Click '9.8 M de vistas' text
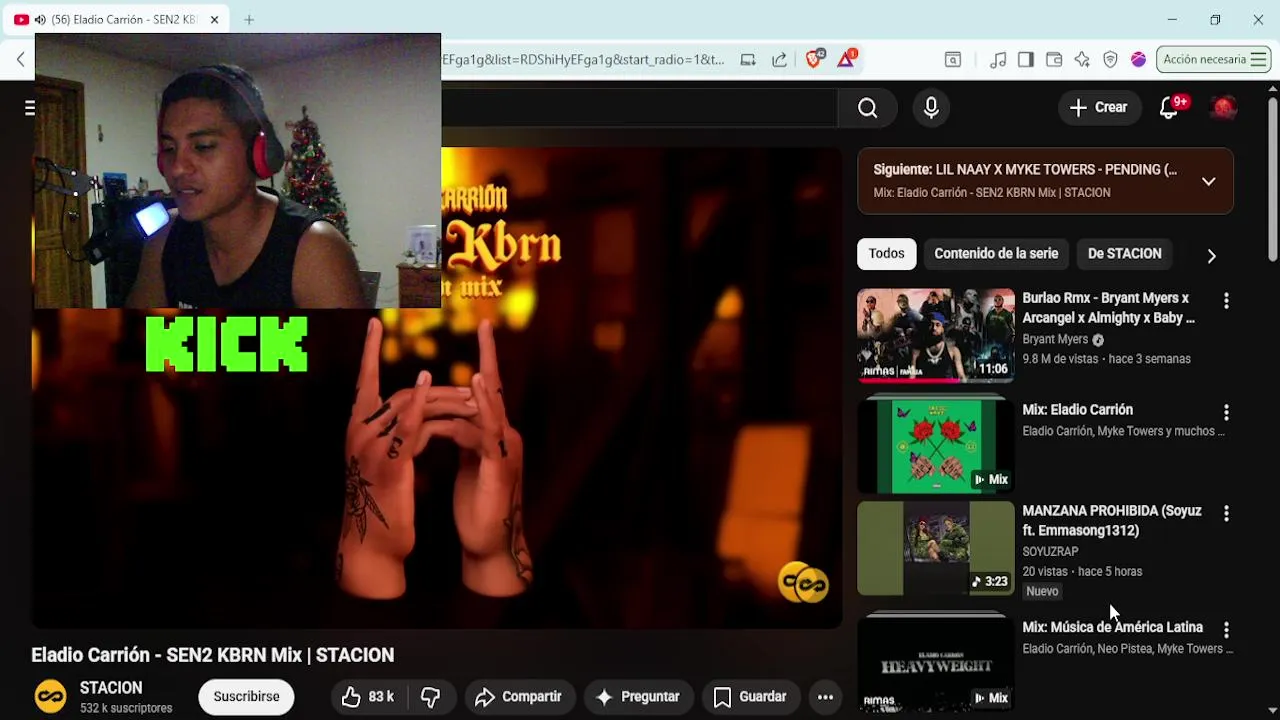 pyautogui.click(x=1060, y=359)
